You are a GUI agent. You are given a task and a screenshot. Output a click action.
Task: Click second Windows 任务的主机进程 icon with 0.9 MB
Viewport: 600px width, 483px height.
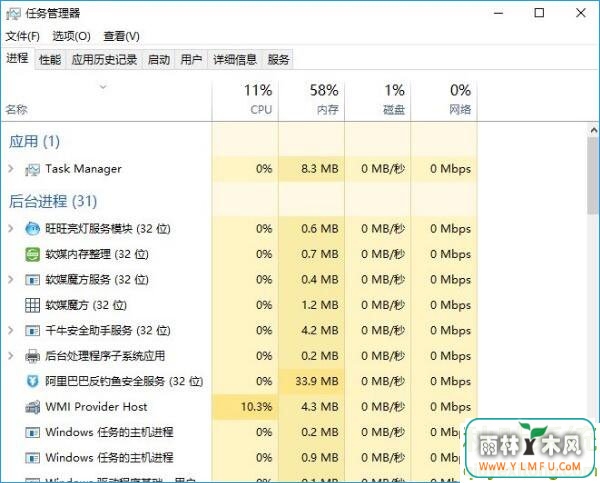(x=32, y=458)
